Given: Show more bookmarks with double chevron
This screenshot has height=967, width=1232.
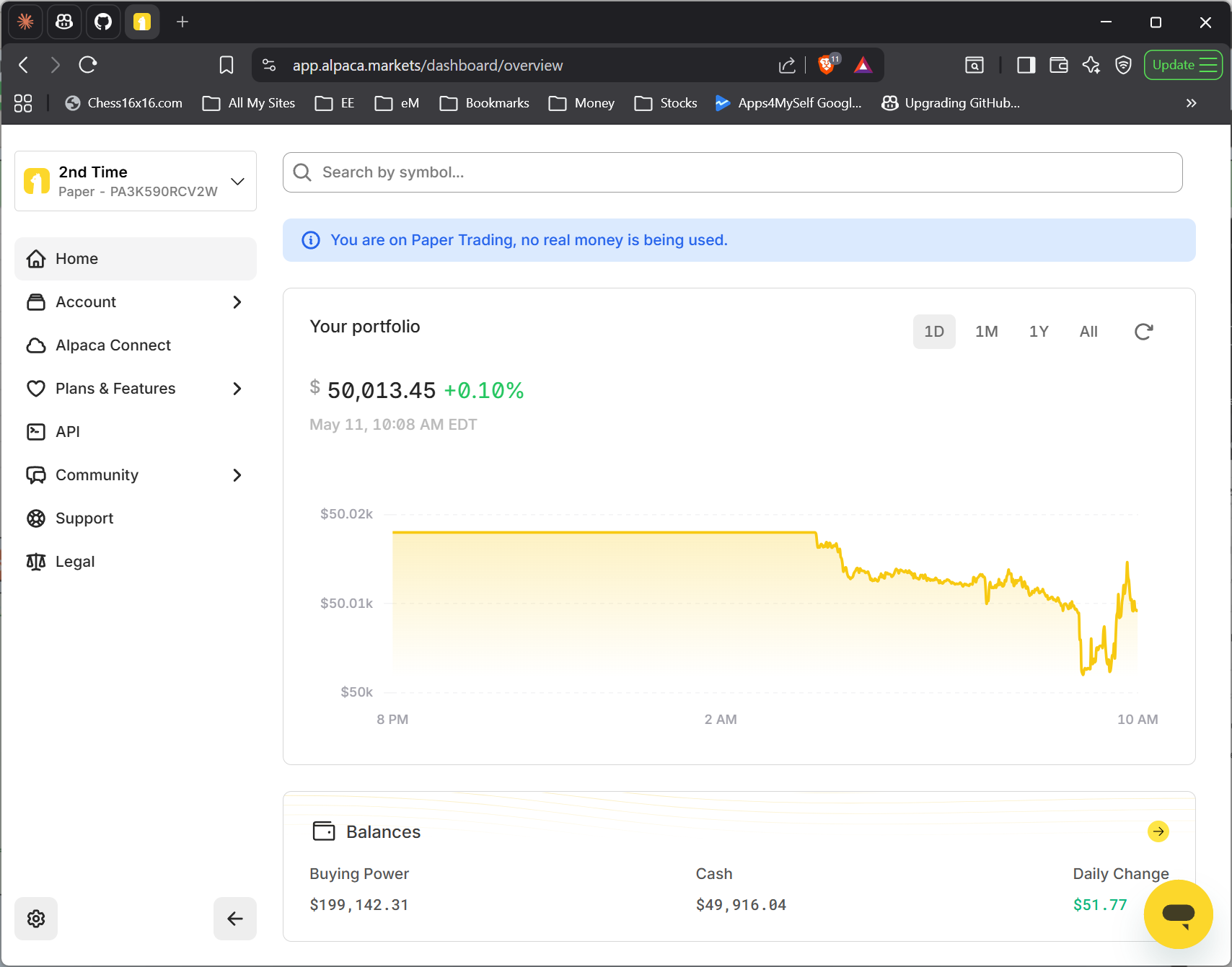Looking at the screenshot, I should (x=1191, y=103).
